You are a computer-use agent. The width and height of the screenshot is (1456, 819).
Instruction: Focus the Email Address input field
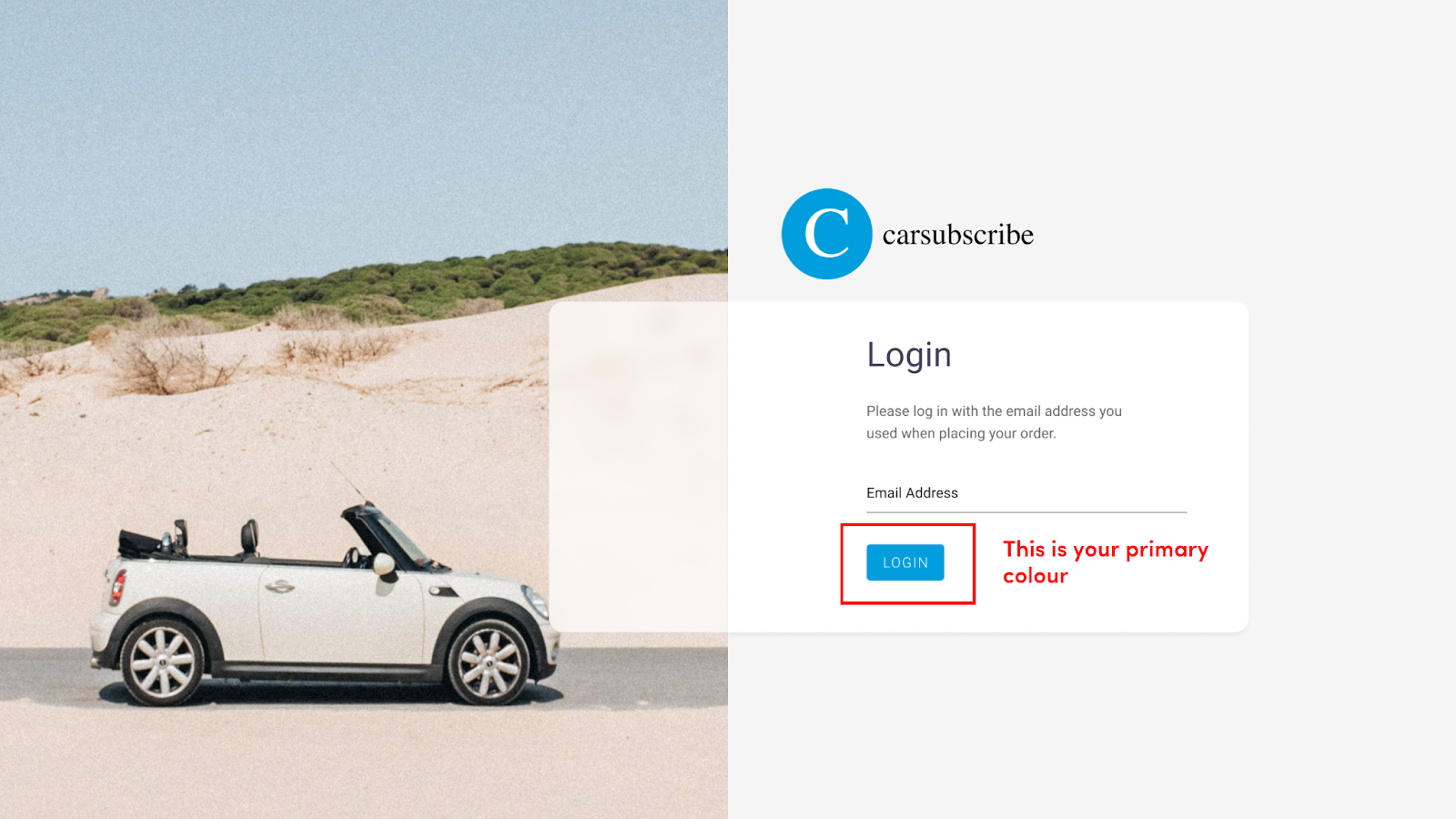tap(1026, 493)
